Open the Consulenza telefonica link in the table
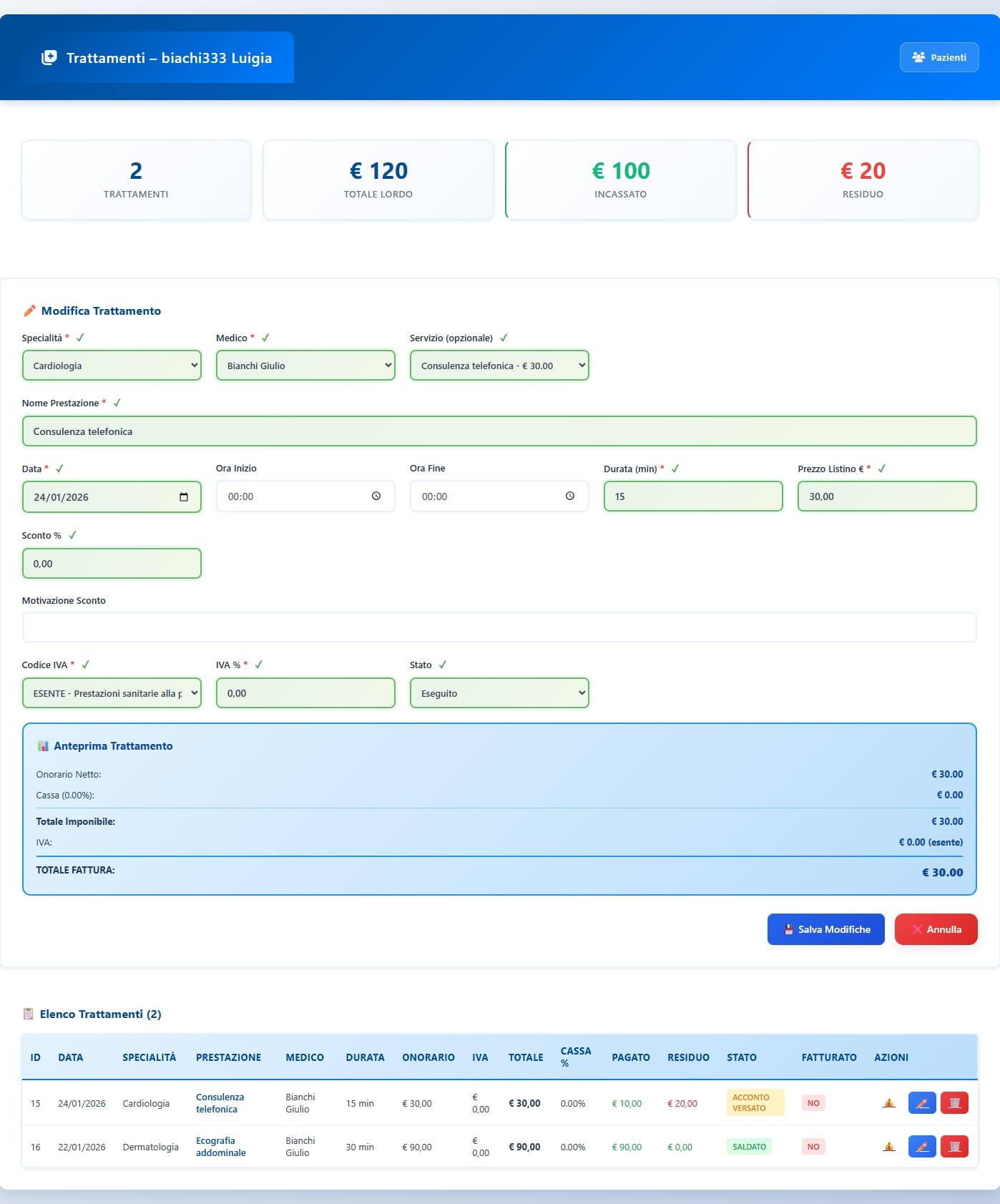 tap(220, 1103)
